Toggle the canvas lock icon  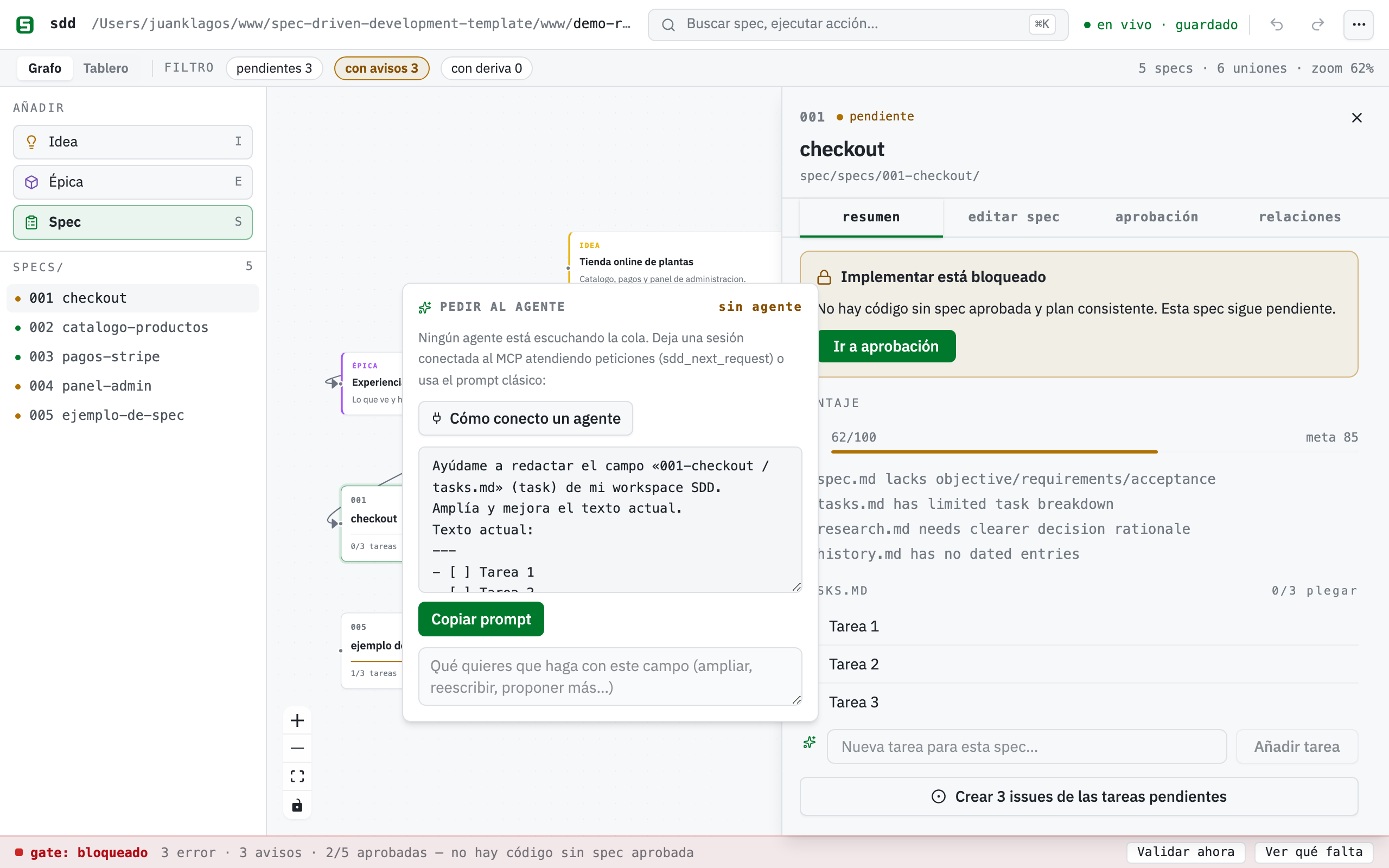[x=297, y=805]
